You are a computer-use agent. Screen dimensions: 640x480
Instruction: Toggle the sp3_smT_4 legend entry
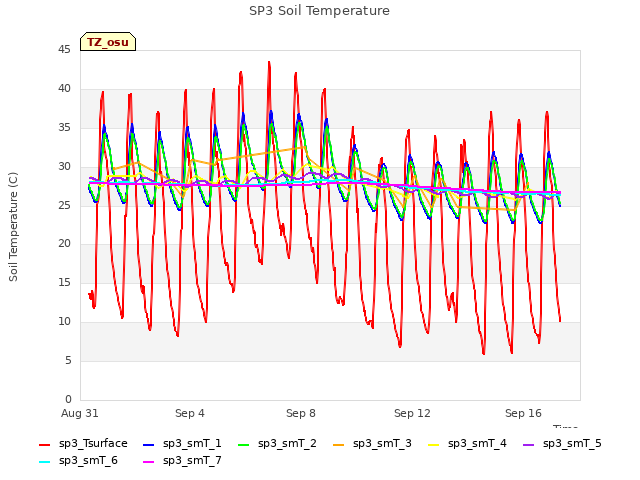pos(467,444)
